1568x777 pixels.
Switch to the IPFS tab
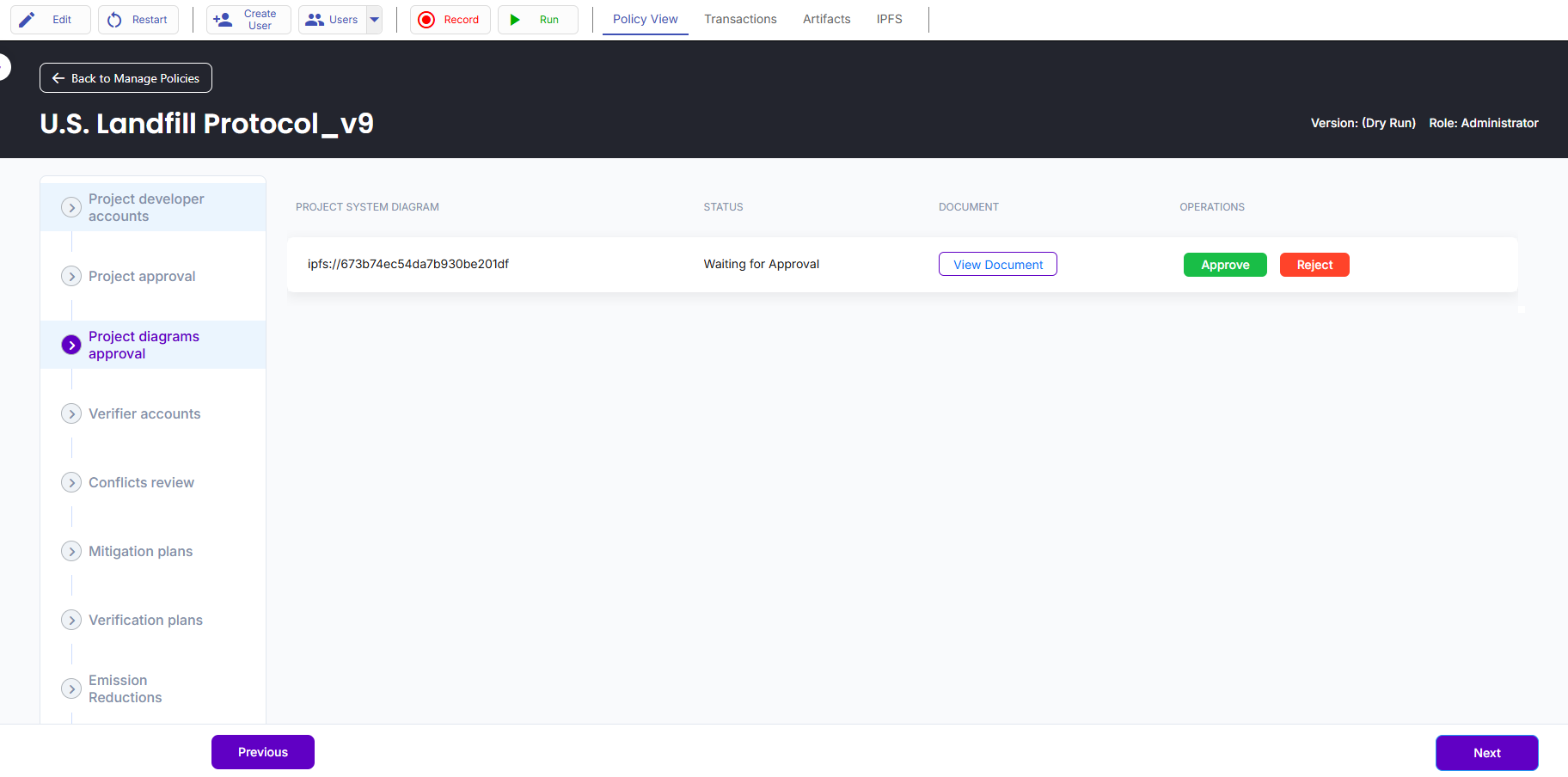click(x=889, y=19)
